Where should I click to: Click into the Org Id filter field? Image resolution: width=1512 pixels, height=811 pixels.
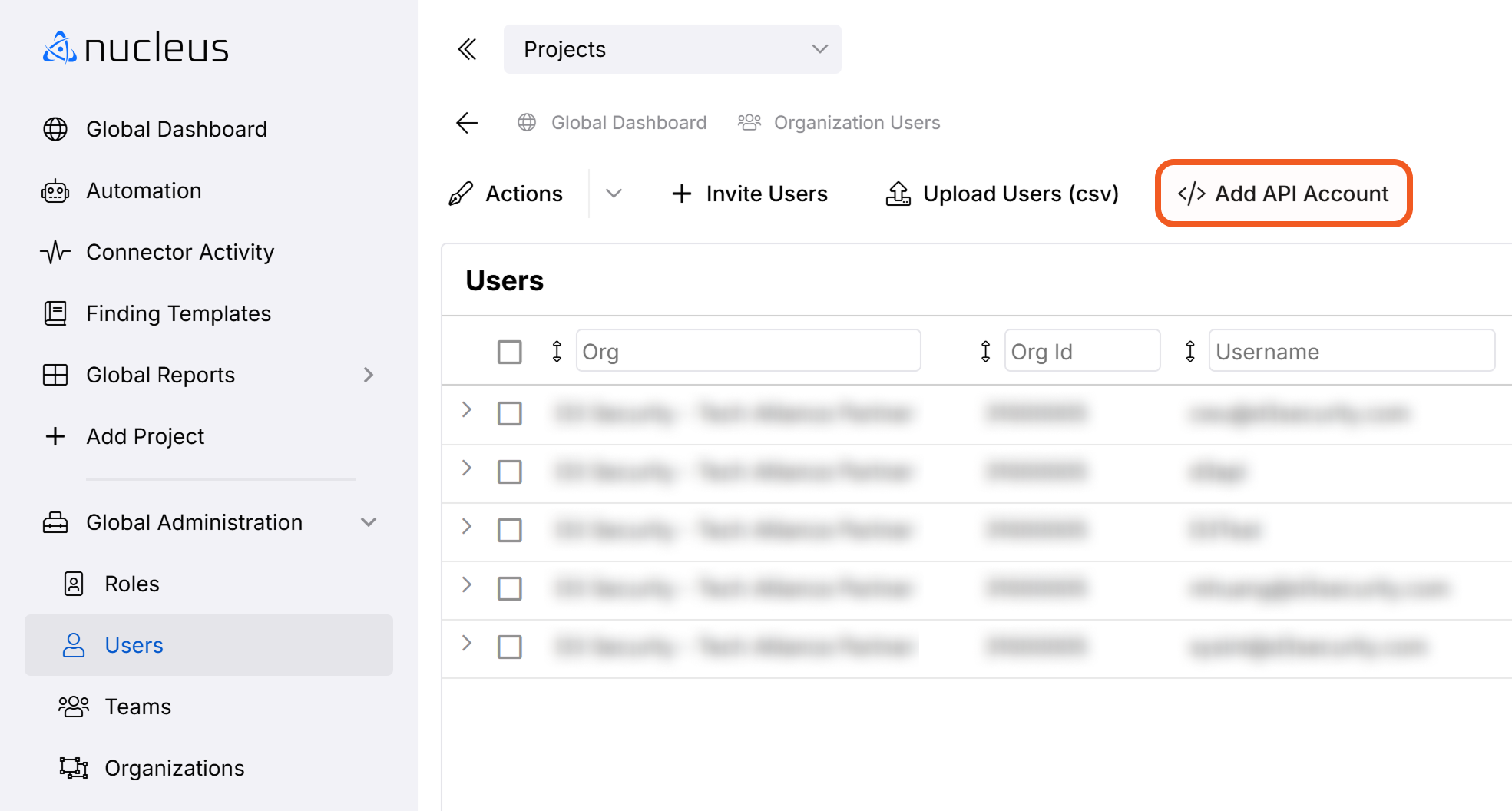click(x=1081, y=352)
